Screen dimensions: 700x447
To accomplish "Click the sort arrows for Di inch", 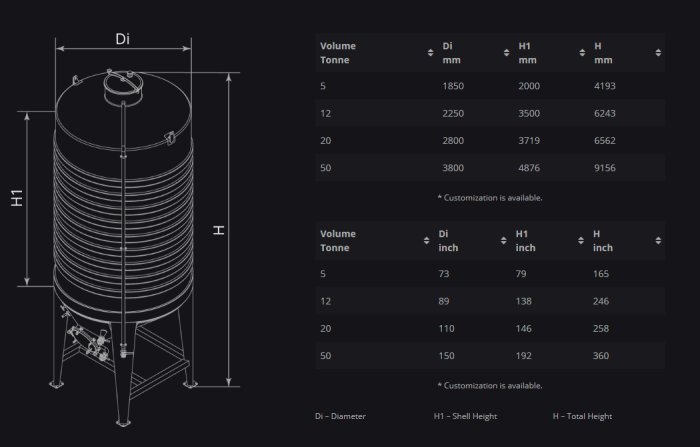I will (503, 240).
